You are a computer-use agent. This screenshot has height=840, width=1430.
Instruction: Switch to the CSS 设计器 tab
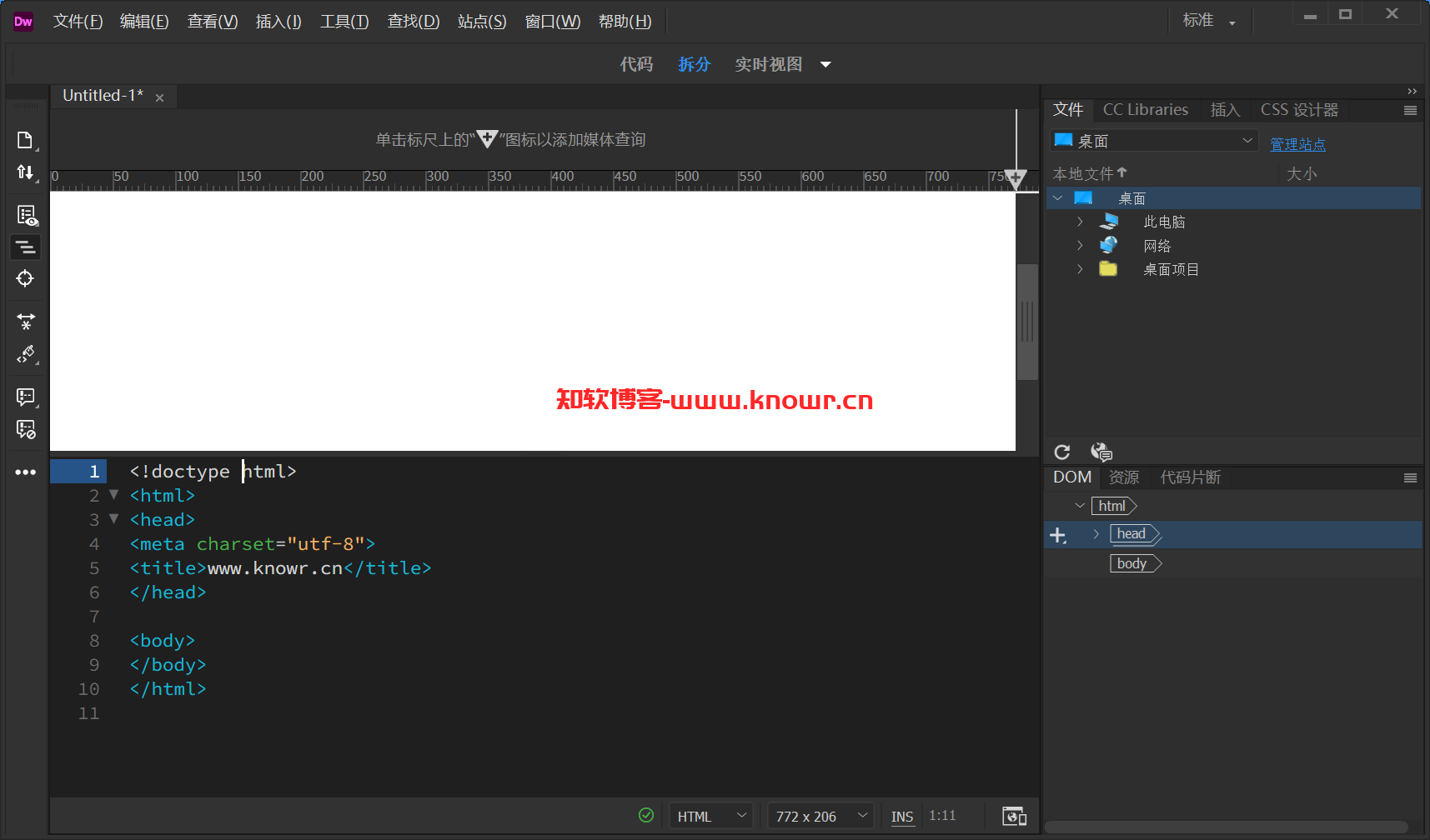pyautogui.click(x=1299, y=110)
